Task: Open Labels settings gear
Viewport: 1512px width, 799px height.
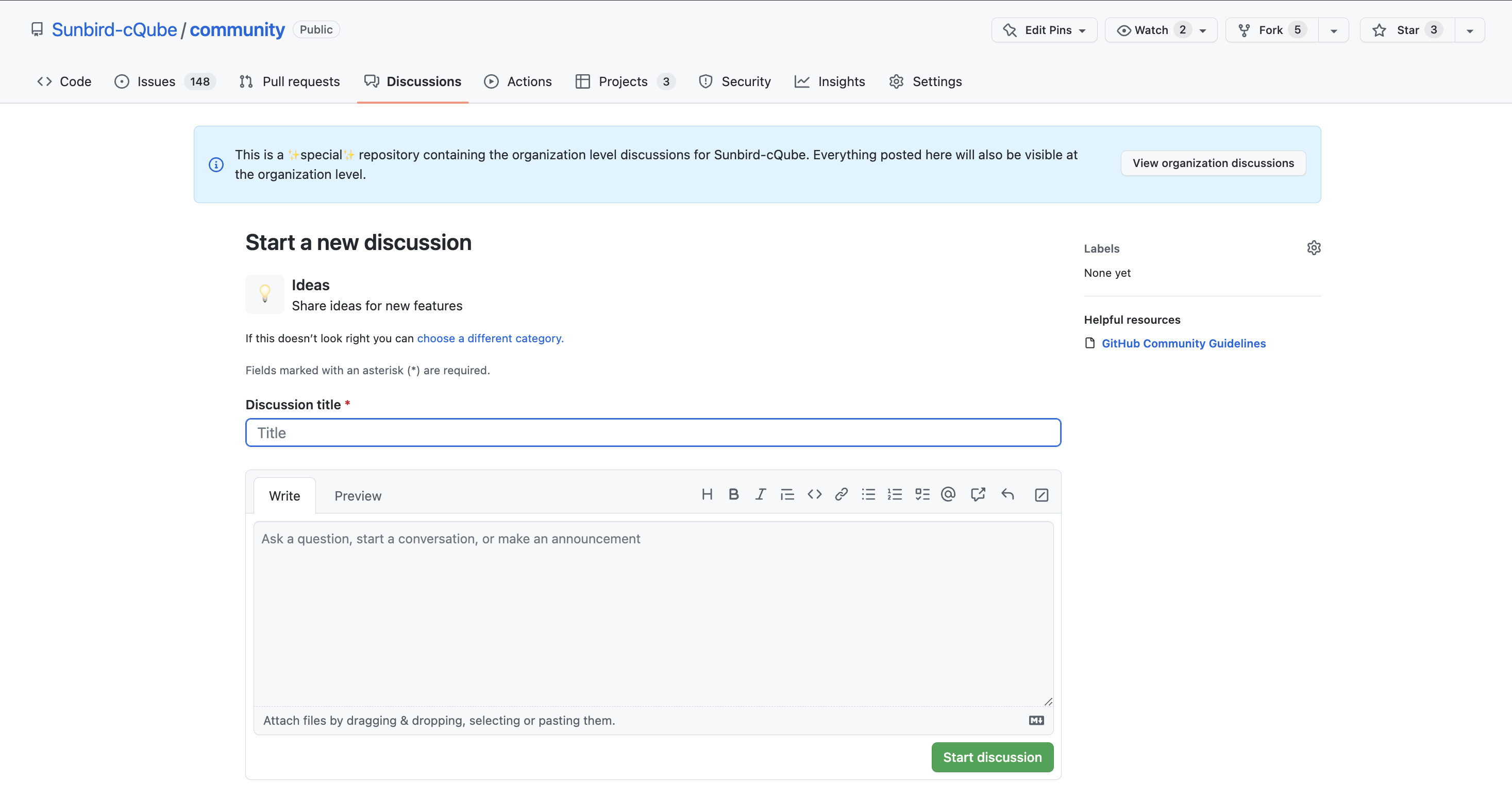Action: tap(1314, 248)
